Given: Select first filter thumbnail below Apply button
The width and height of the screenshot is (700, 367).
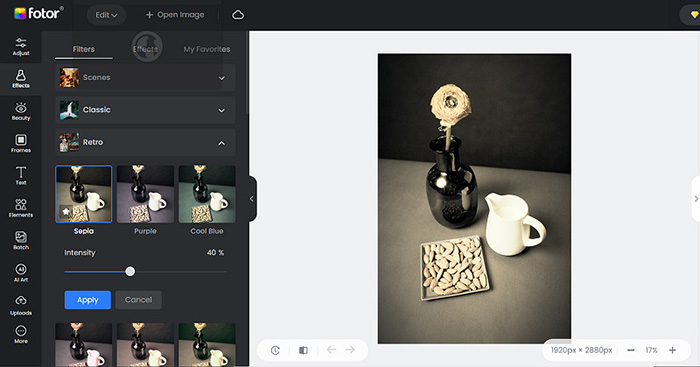Looking at the screenshot, I should click(x=83, y=344).
